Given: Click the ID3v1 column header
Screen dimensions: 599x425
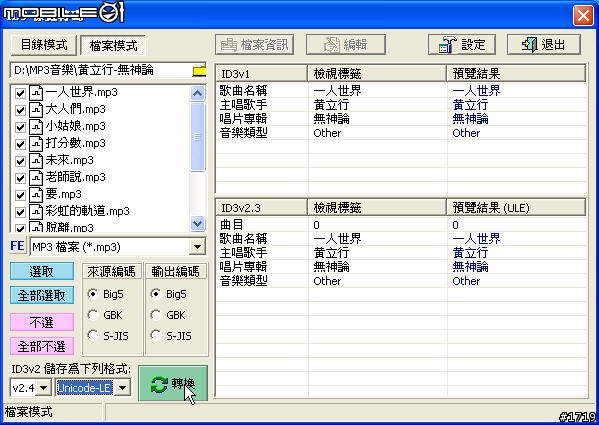Looking at the screenshot, I should click(x=262, y=73).
